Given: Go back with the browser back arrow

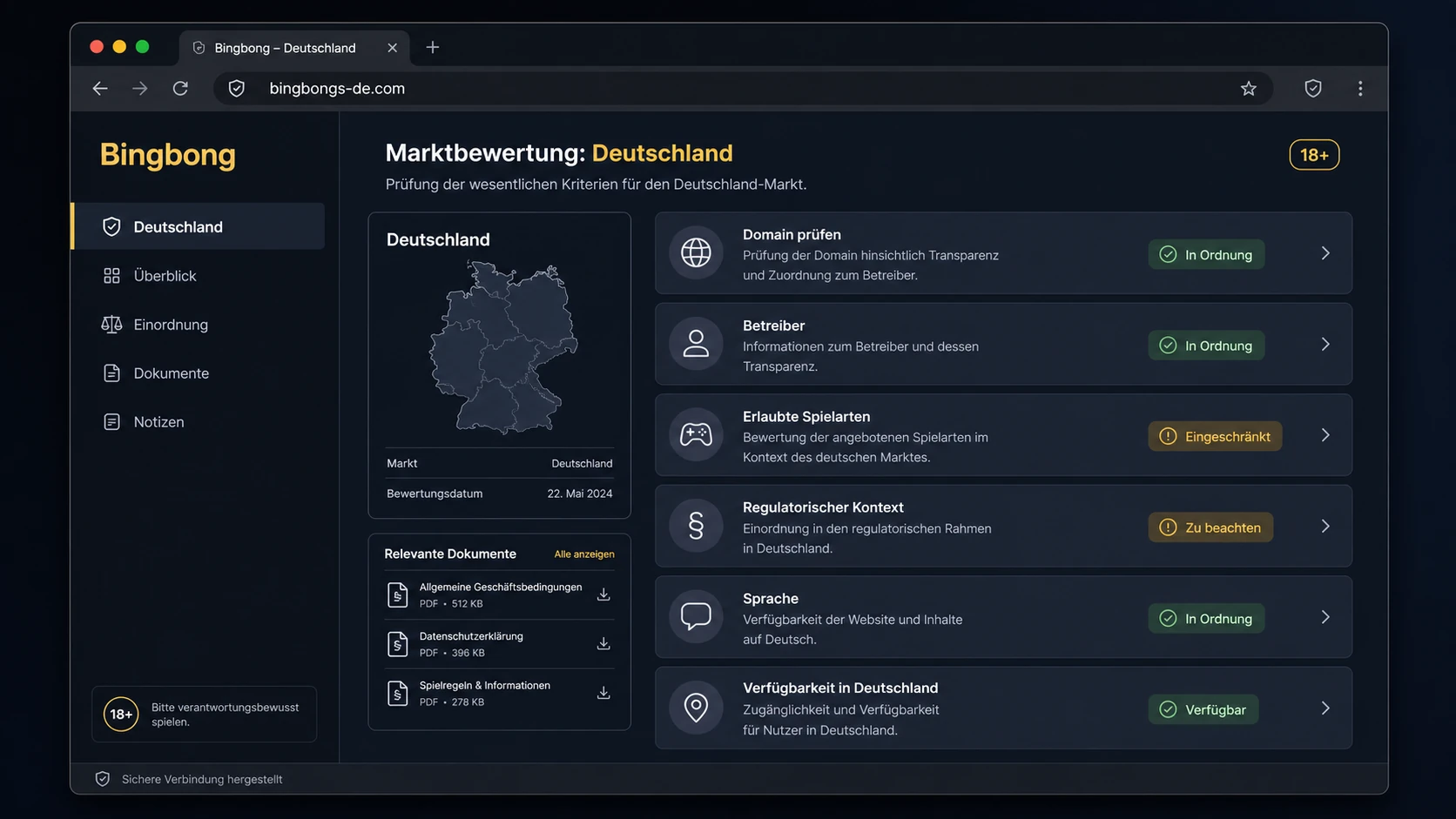Looking at the screenshot, I should (x=100, y=88).
